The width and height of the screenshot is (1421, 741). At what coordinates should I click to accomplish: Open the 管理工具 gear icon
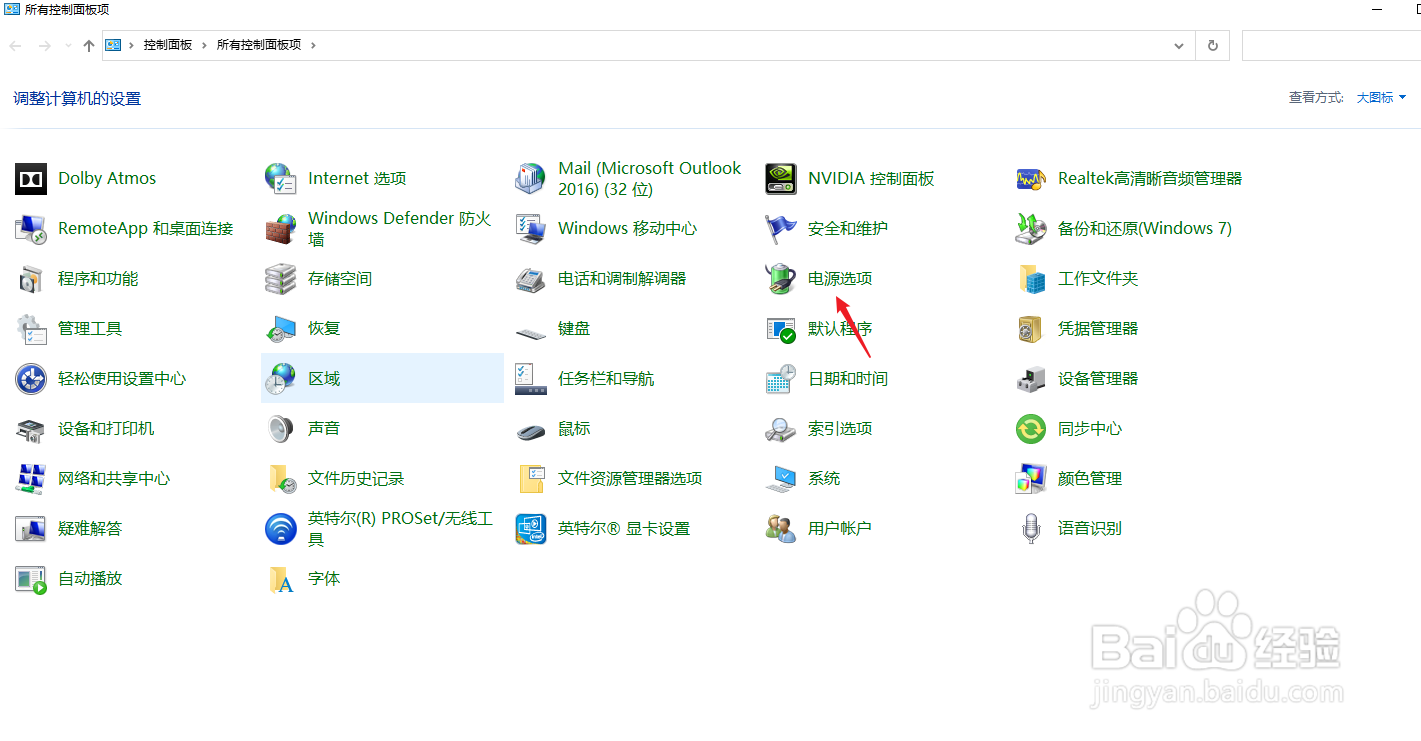pyautogui.click(x=31, y=329)
